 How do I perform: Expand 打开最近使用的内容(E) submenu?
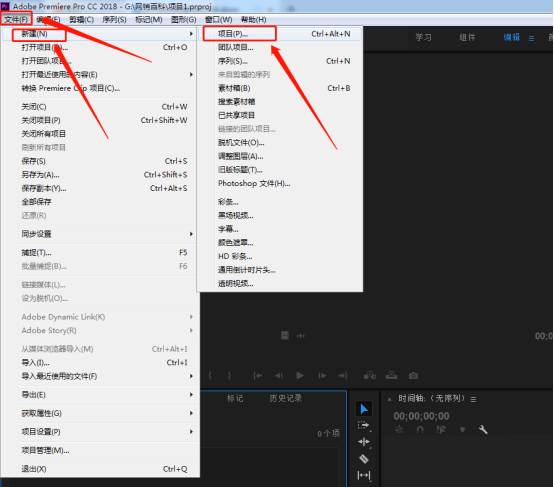[99, 75]
